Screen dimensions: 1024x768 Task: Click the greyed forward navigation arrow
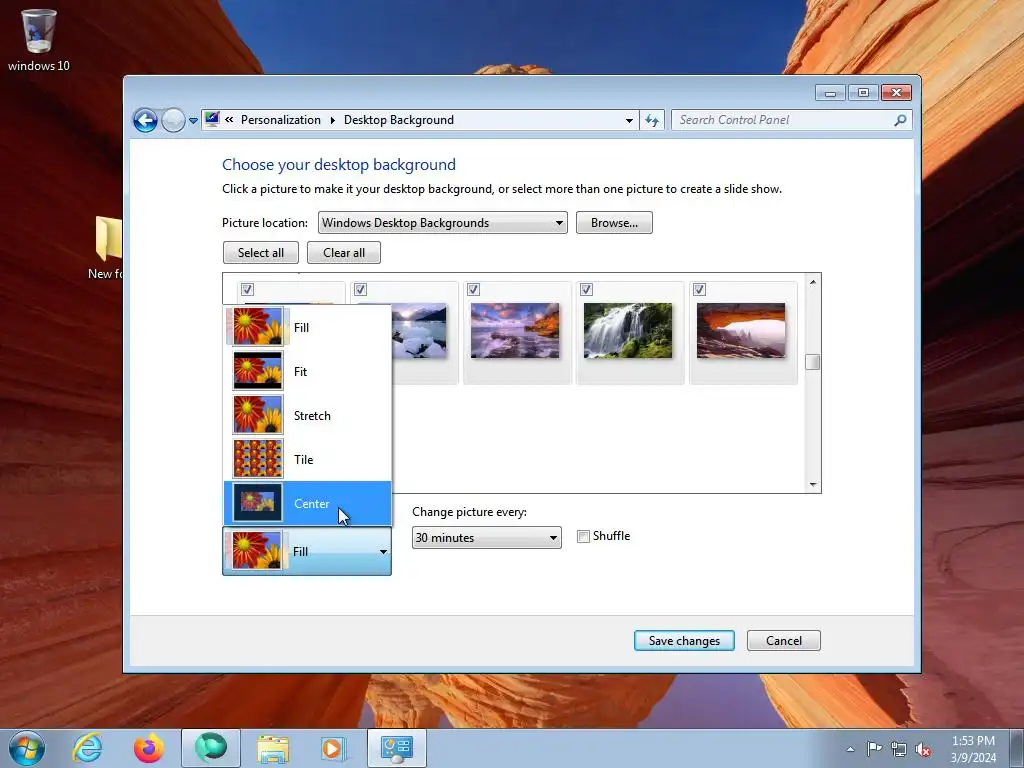tap(173, 120)
